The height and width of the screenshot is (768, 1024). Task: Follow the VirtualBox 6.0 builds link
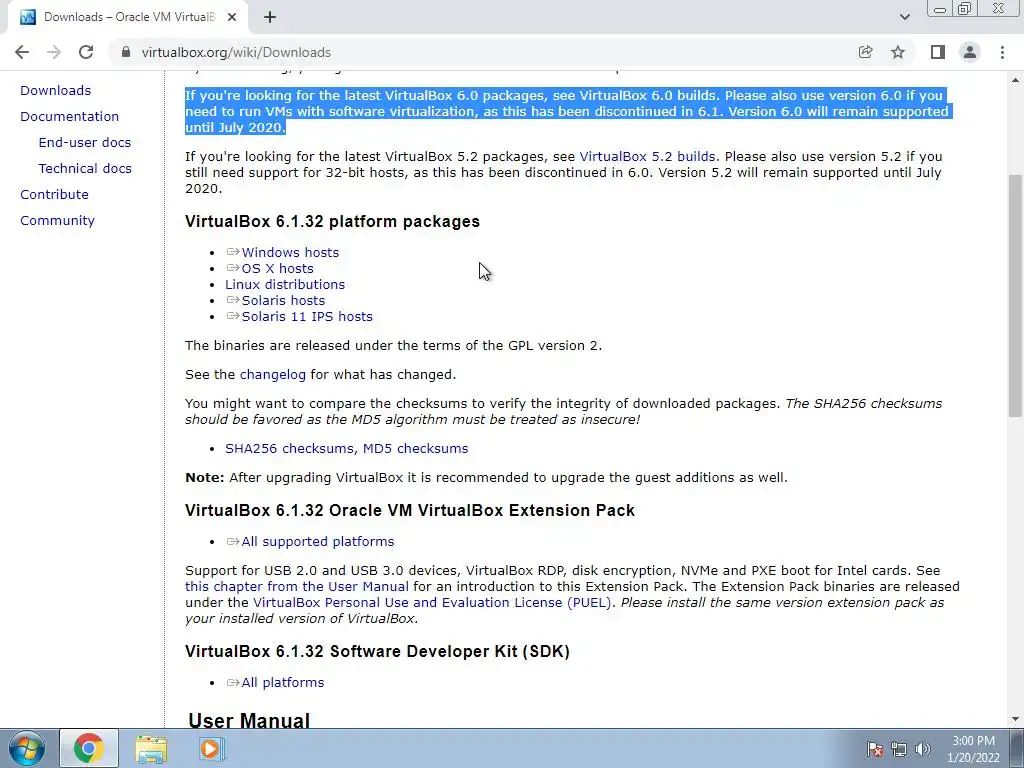(650, 95)
